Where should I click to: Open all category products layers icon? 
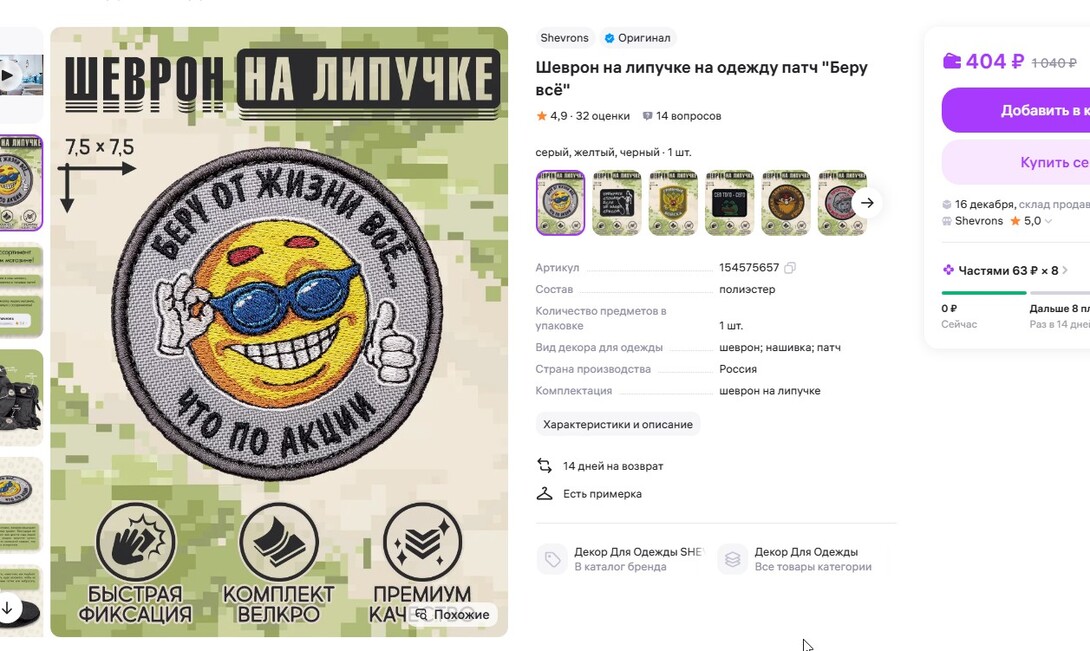pos(732,559)
